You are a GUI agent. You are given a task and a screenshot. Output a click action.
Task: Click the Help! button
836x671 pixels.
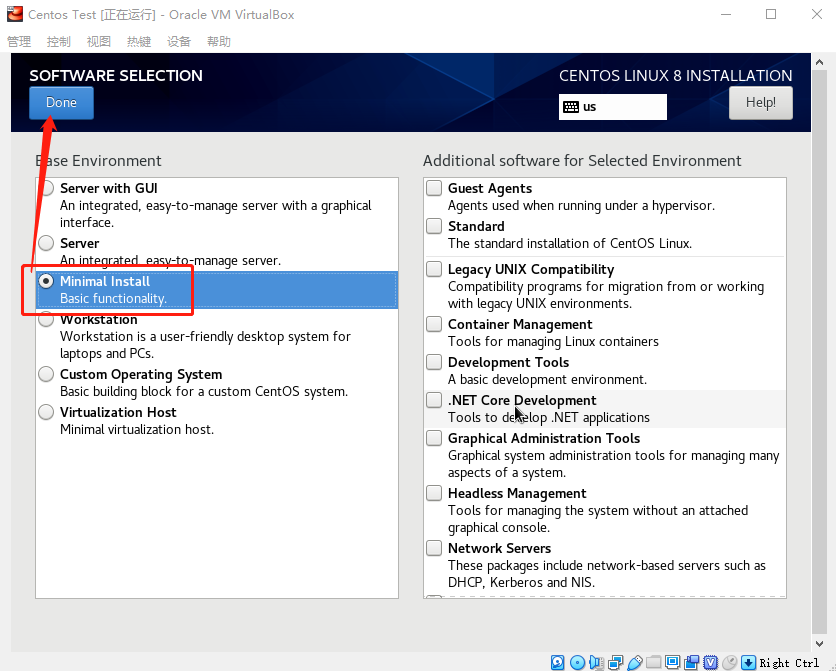(x=761, y=102)
